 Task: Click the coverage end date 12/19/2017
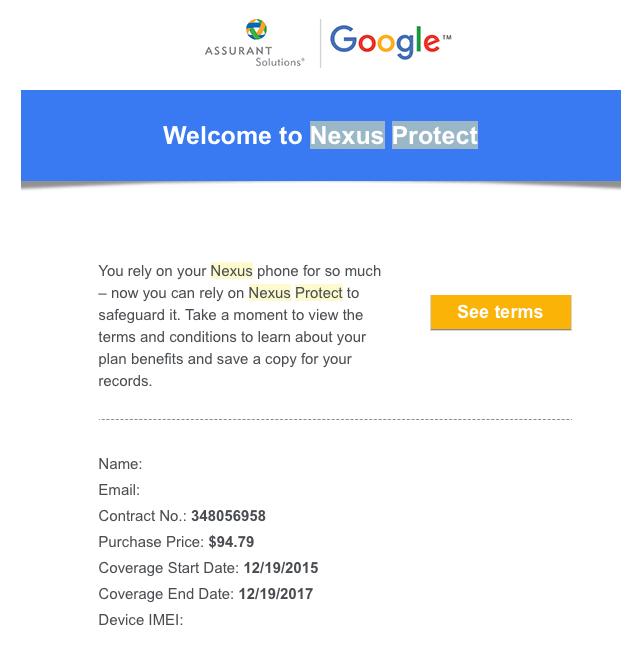[276, 594]
